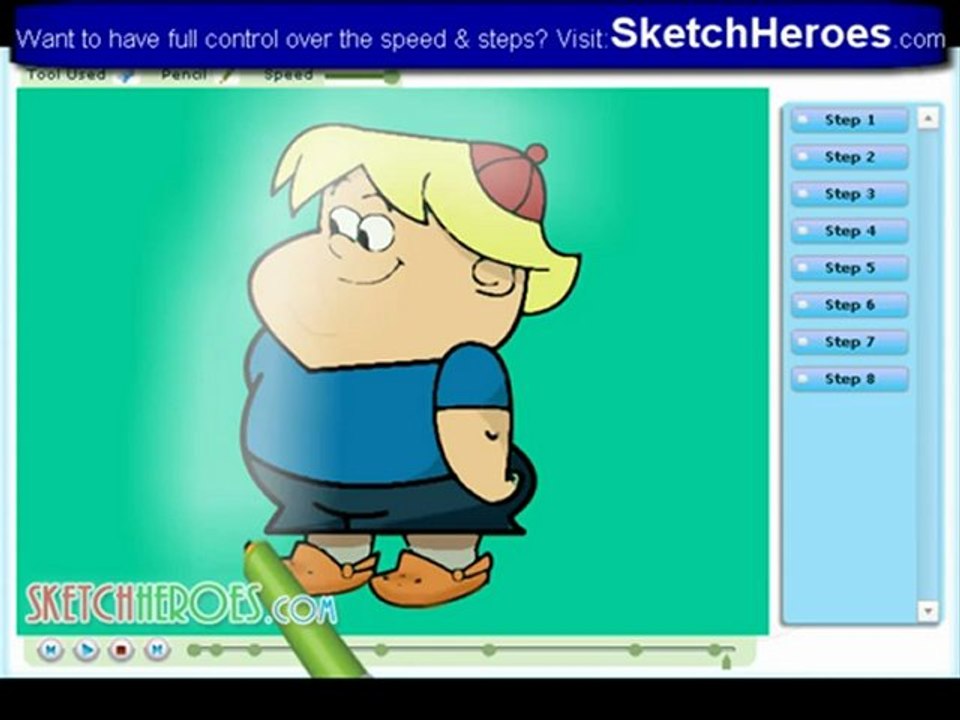Jump to Step 8, the final step
Screen dimensions: 960x720
coord(849,379)
